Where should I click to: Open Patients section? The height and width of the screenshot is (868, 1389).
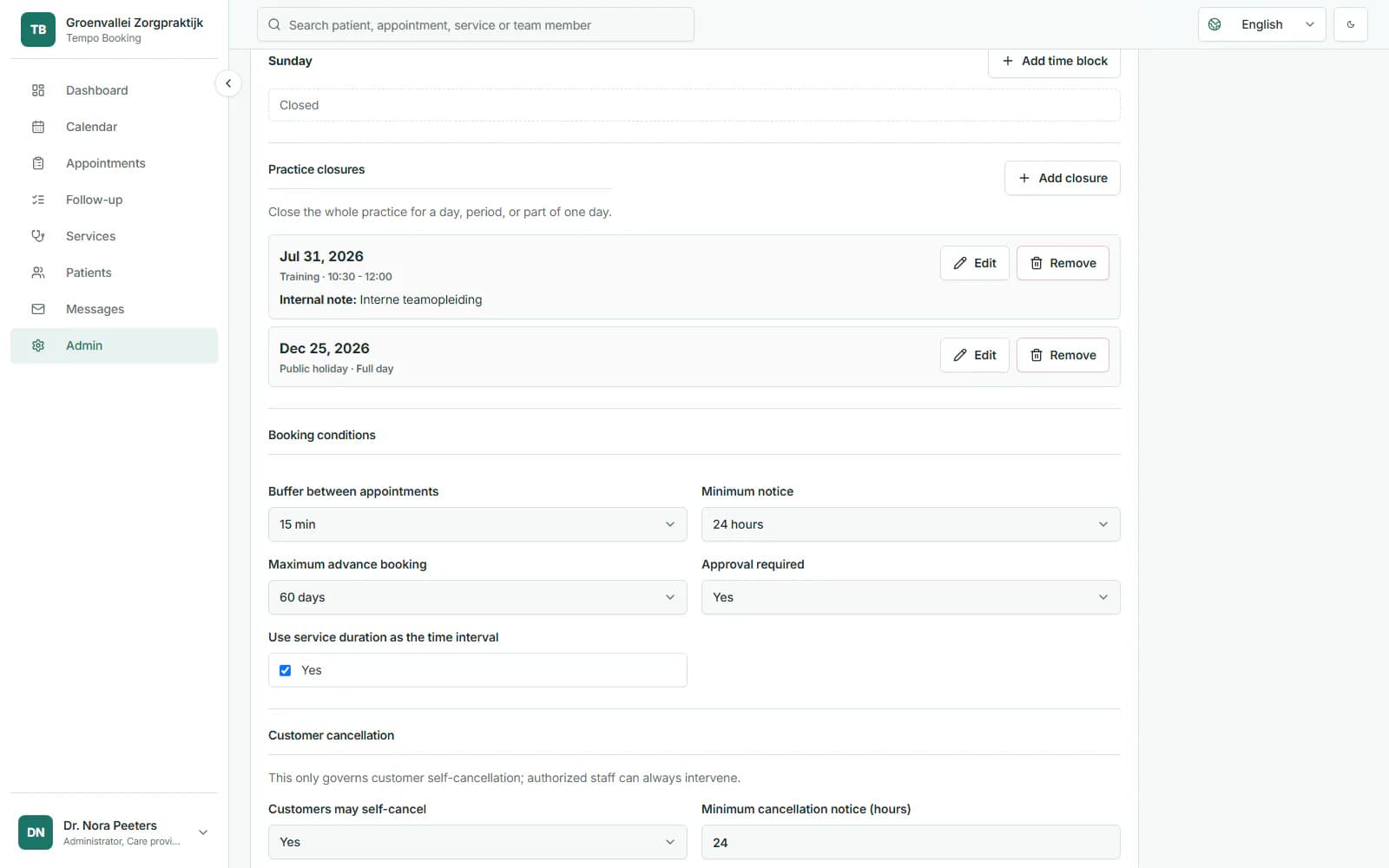pos(114,273)
